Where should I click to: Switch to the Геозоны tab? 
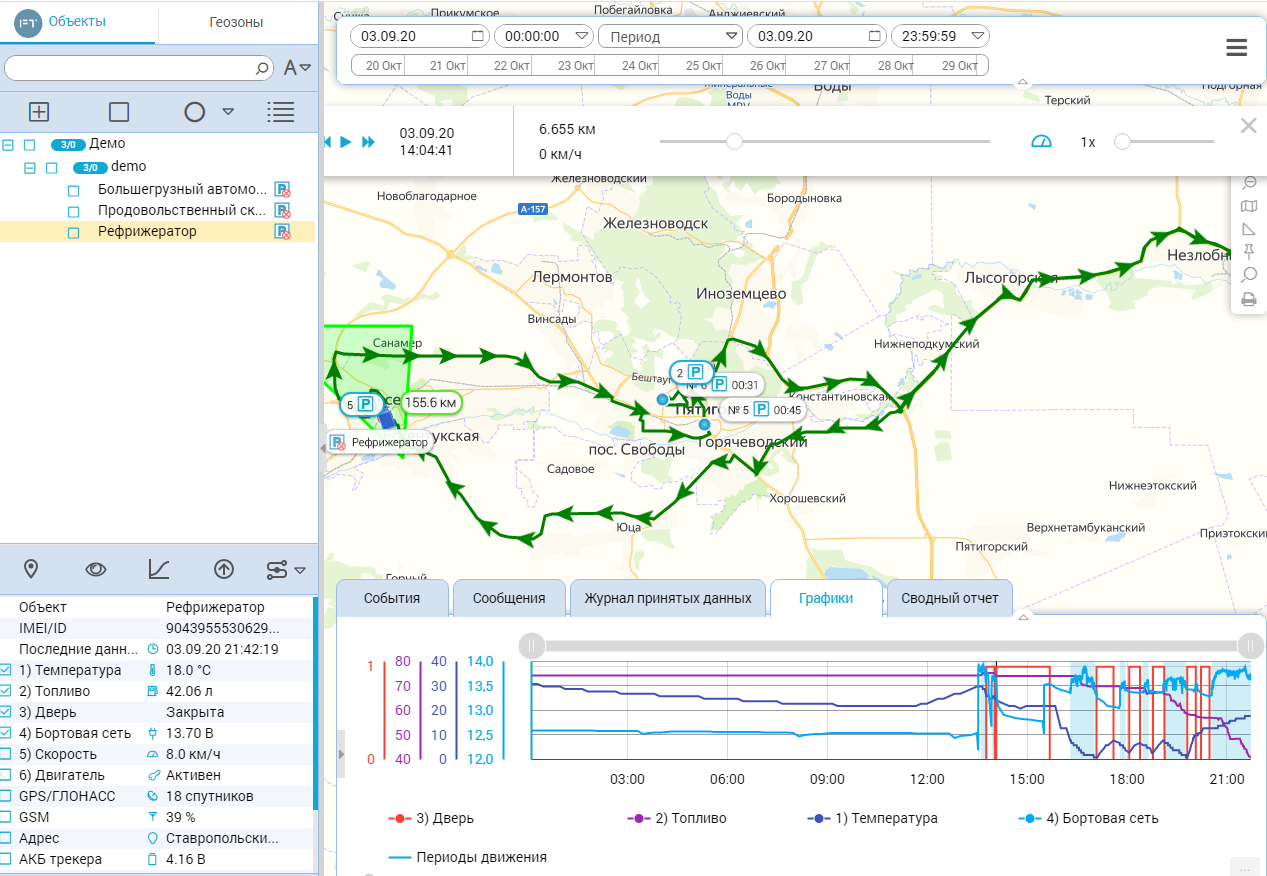pos(237,22)
